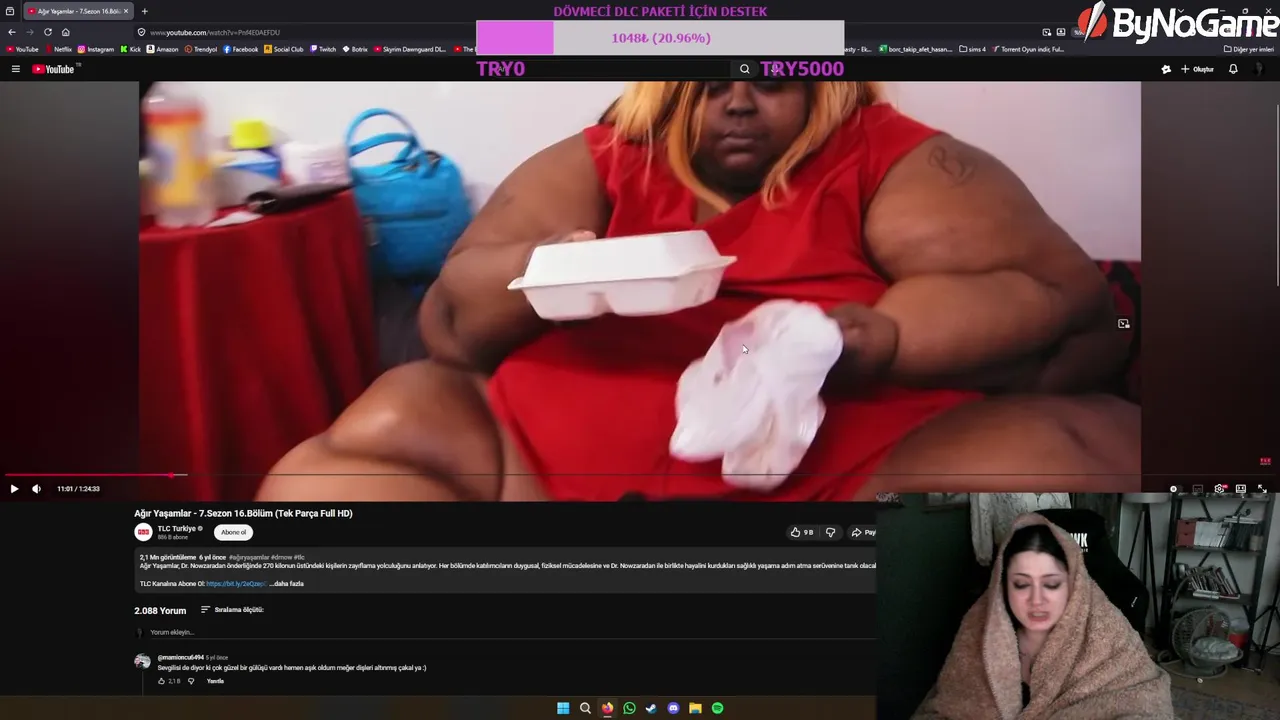Open the Facebook bookmark
The image size is (1280, 720).
coord(241,49)
